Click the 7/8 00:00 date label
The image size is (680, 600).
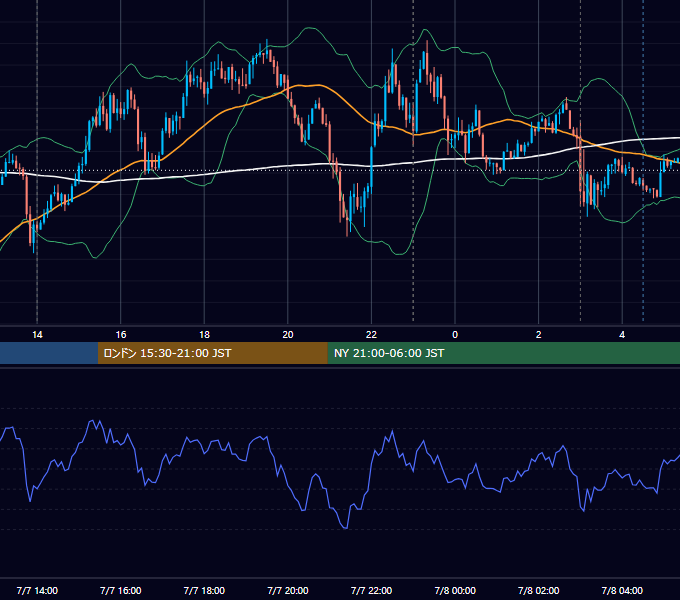tap(455, 591)
